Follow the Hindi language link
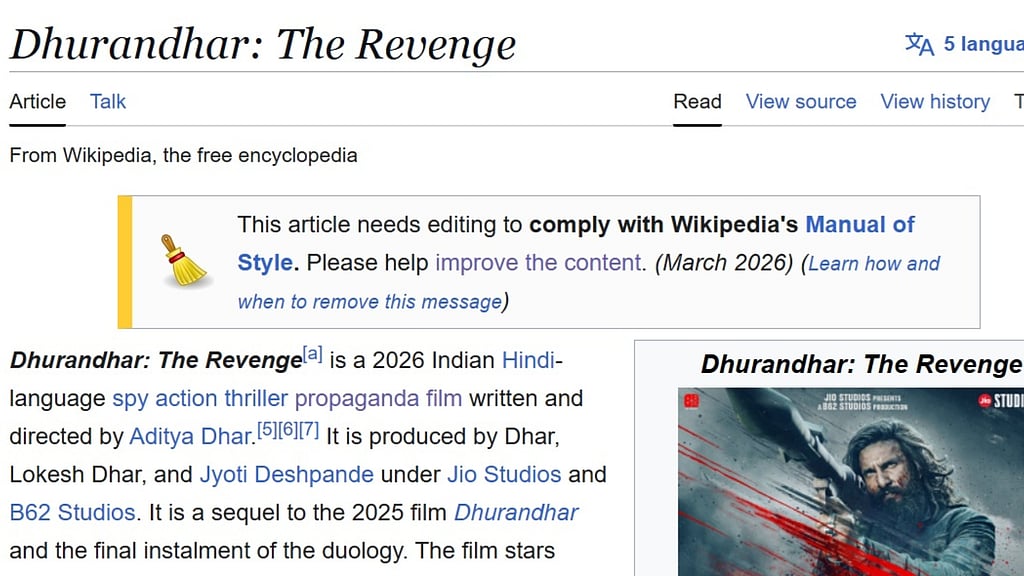The width and height of the screenshot is (1024, 576). [x=529, y=360]
